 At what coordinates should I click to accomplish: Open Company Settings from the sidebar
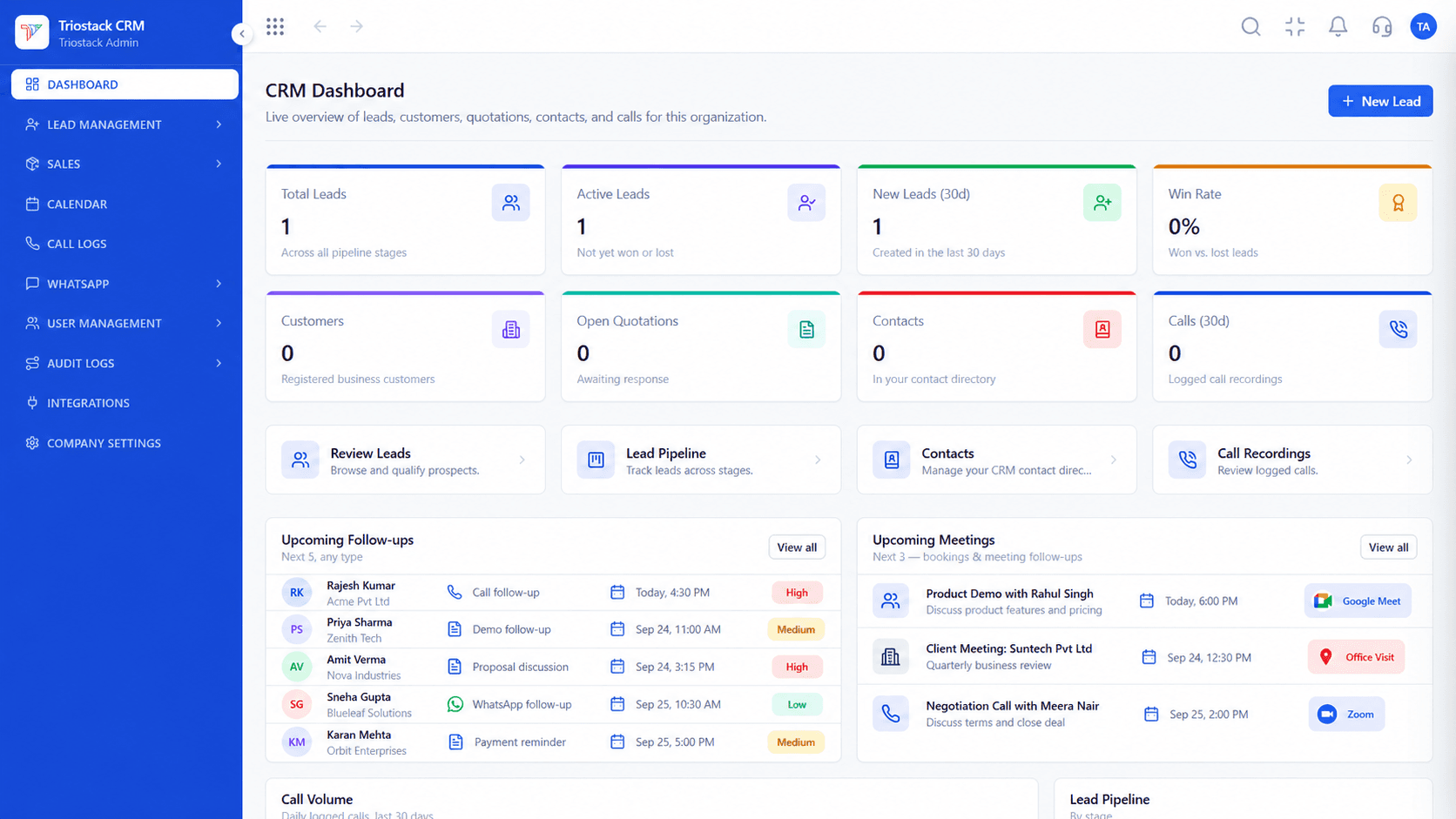click(x=125, y=443)
